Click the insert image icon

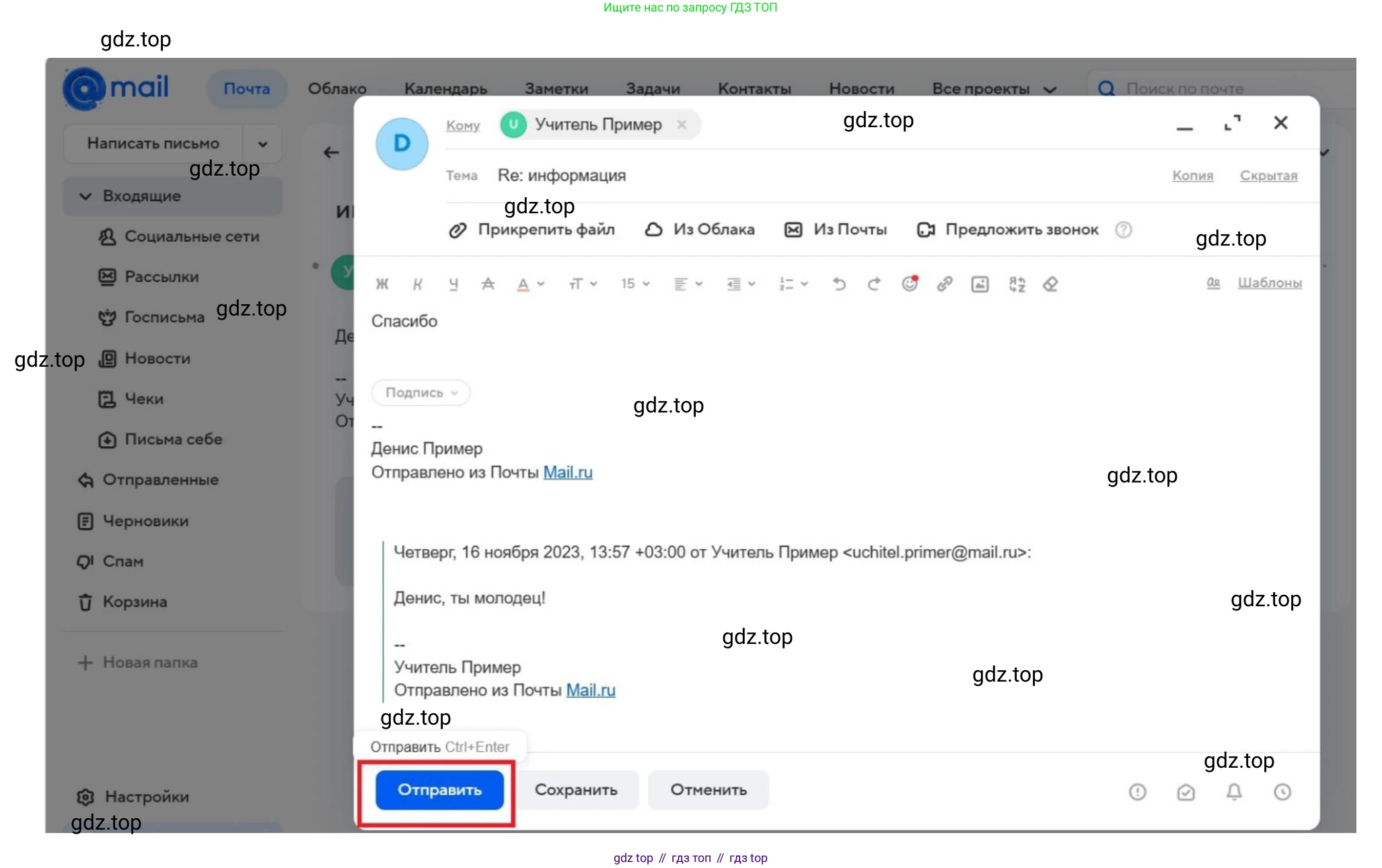tap(980, 284)
